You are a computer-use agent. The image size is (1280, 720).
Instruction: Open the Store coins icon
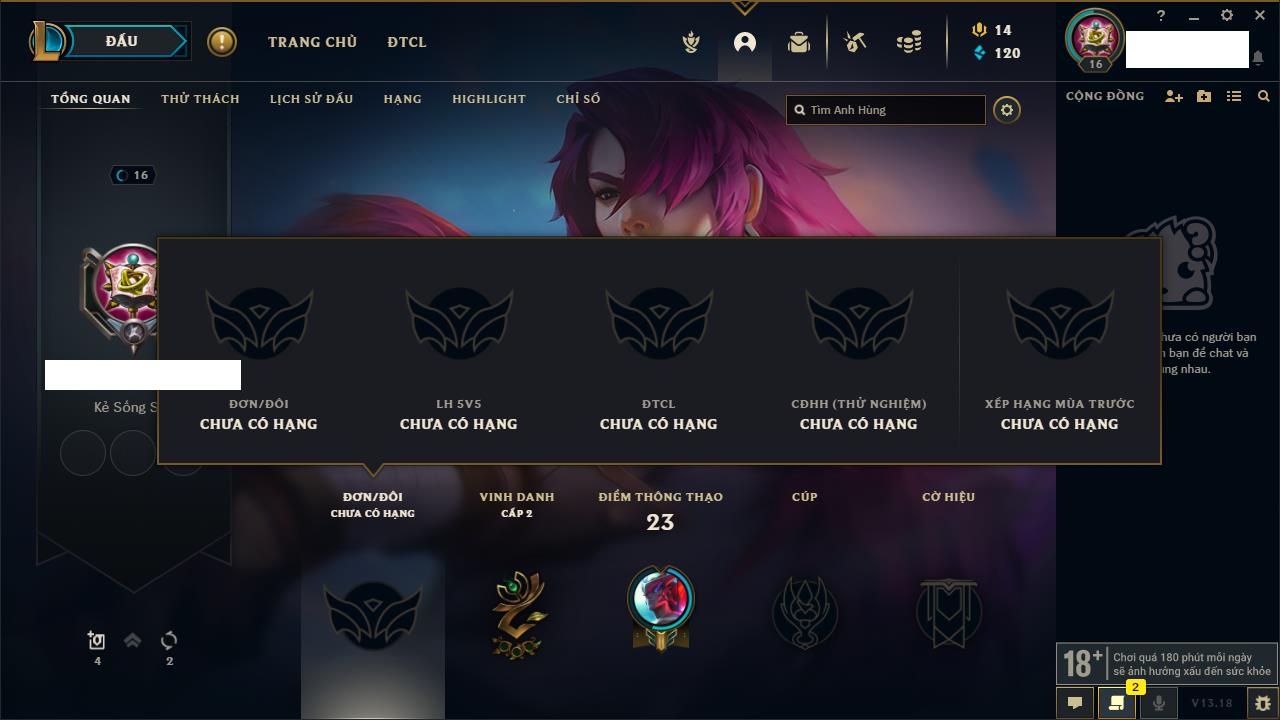909,43
